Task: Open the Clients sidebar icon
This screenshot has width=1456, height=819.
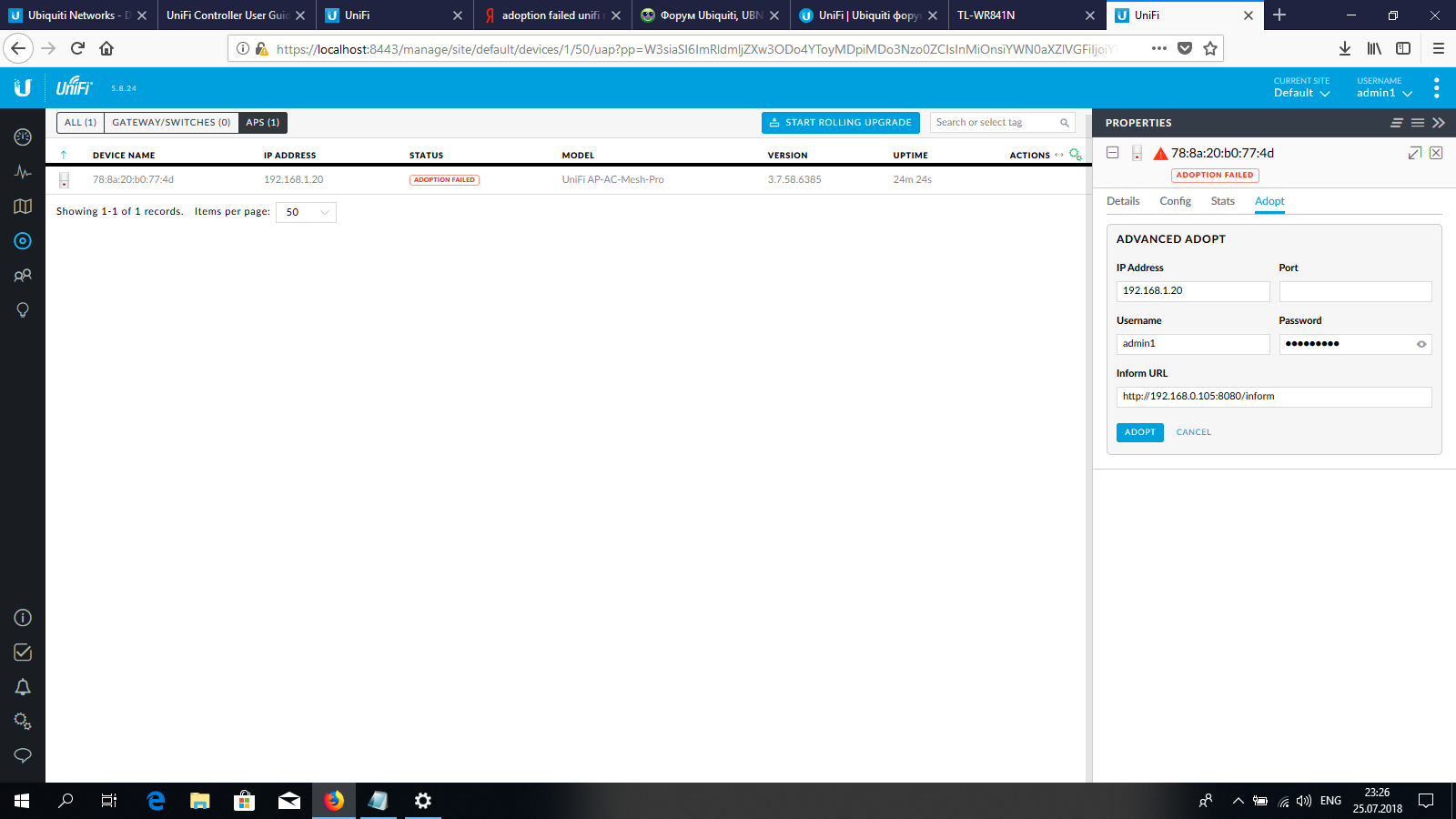Action: pyautogui.click(x=23, y=276)
